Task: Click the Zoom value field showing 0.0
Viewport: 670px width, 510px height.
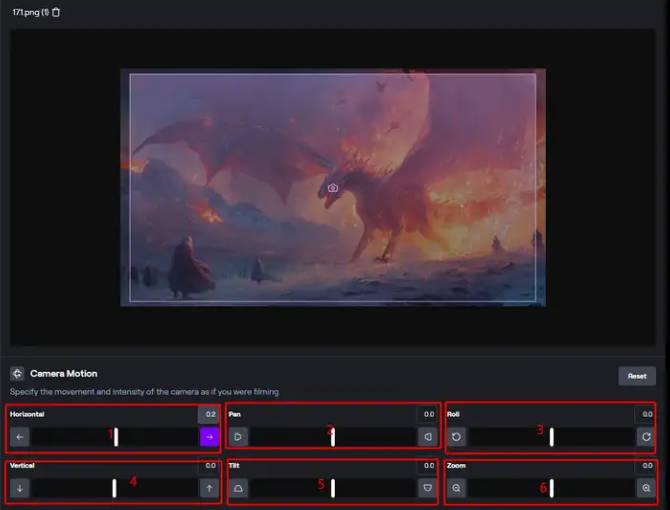Action: tap(647, 466)
